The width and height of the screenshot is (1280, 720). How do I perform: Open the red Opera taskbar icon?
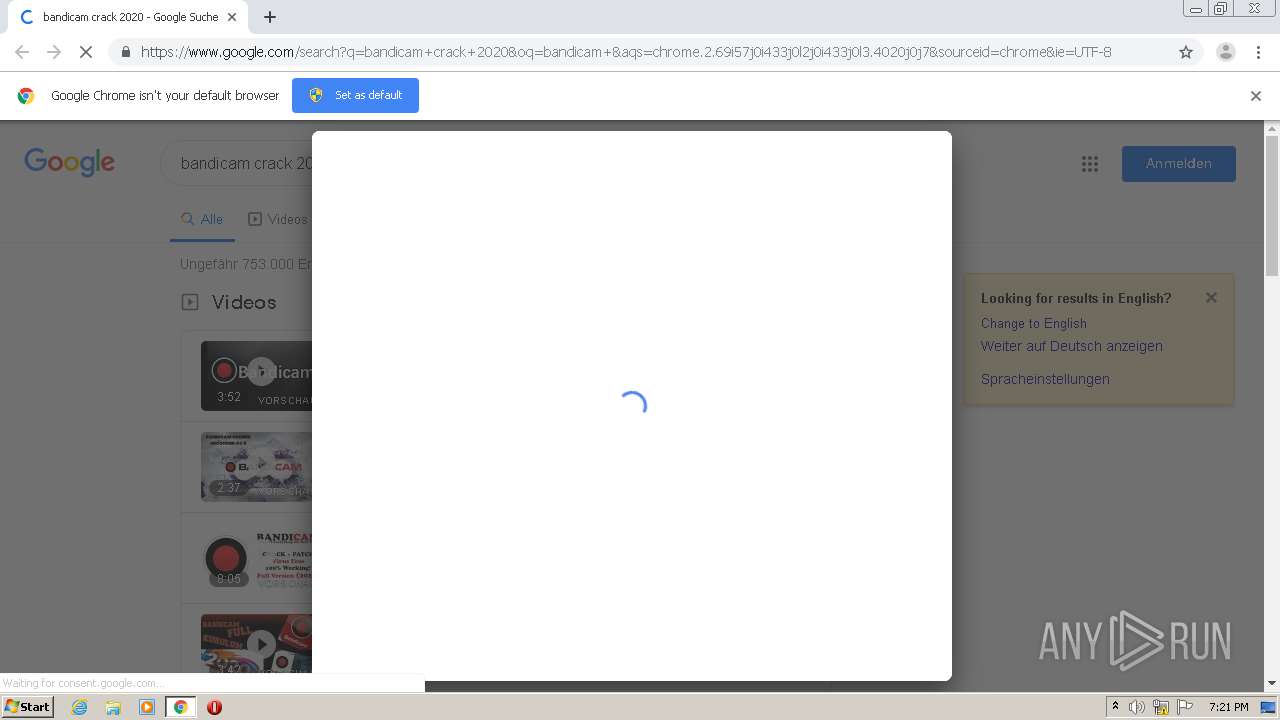point(214,707)
